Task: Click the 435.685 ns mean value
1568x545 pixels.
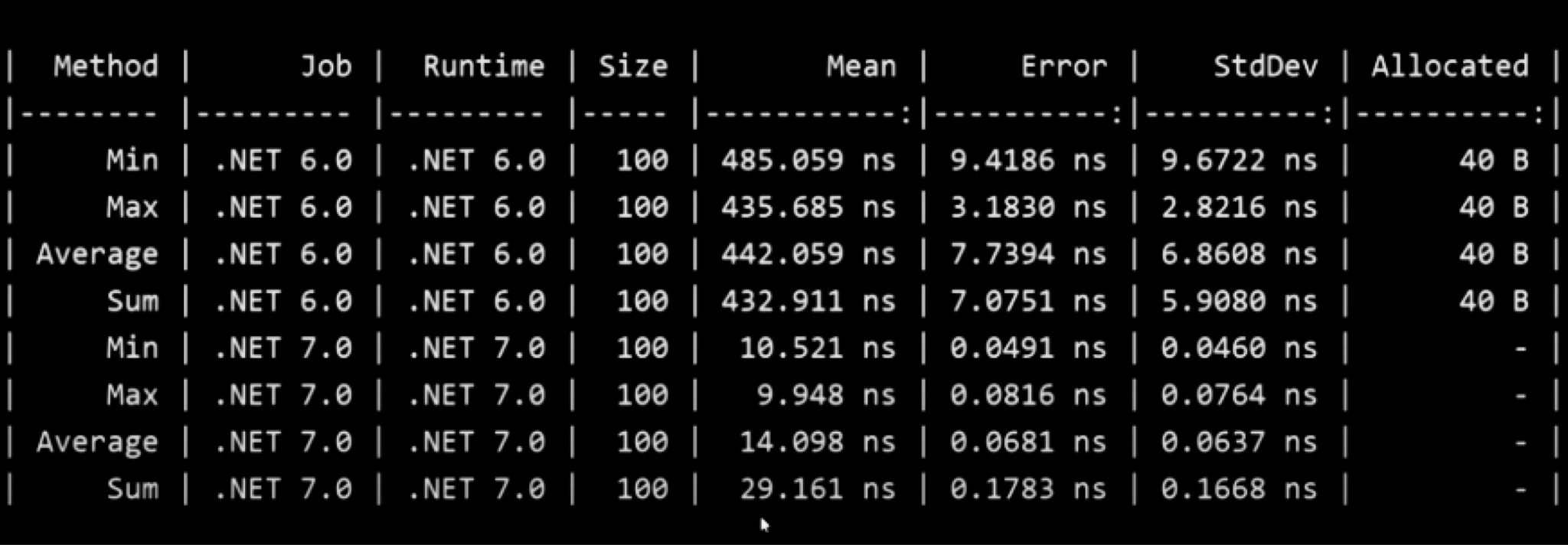Action: coord(808,207)
